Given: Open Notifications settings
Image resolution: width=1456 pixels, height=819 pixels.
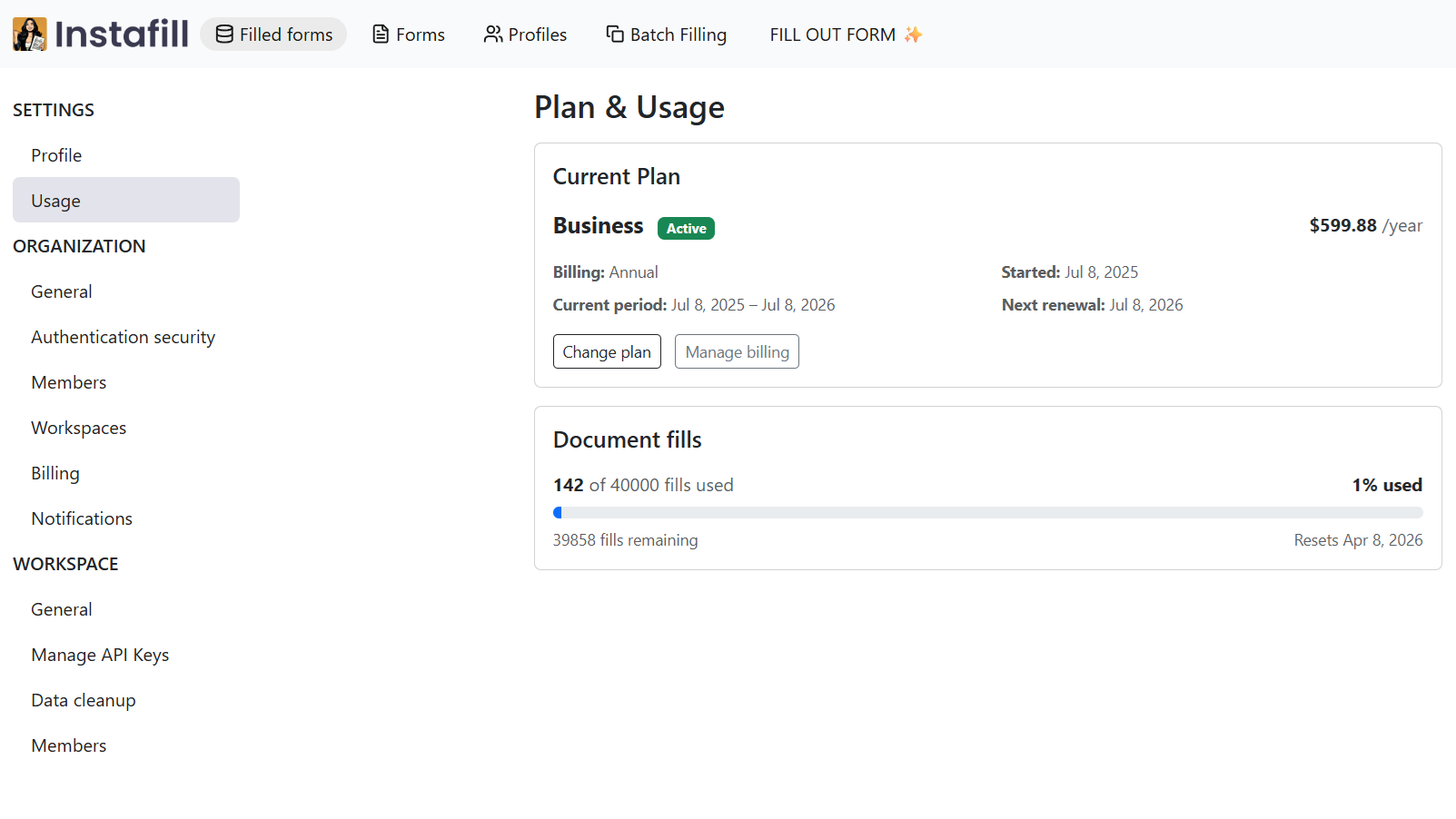Looking at the screenshot, I should coord(82,518).
